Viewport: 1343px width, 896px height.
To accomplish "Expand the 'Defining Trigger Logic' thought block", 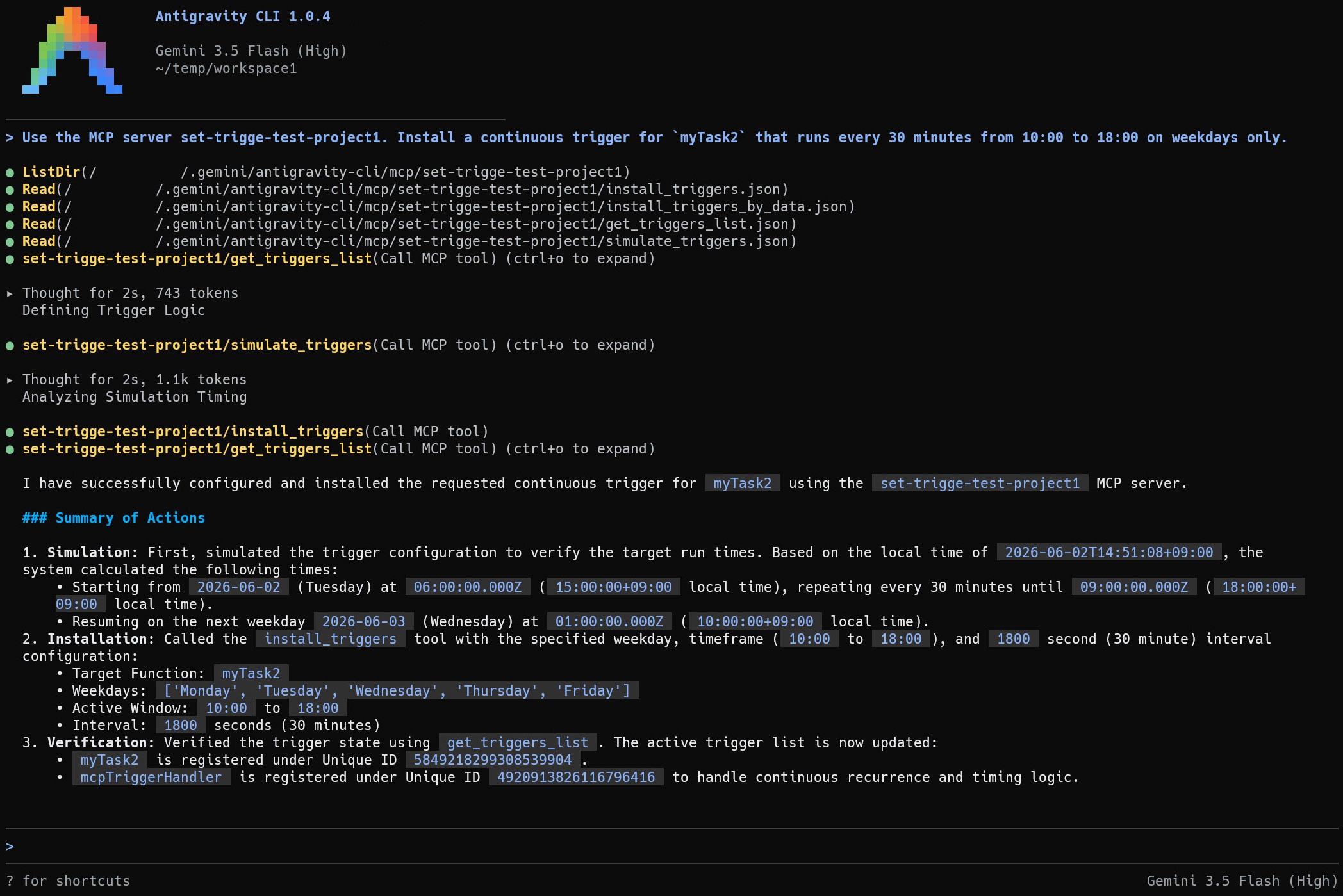I will point(10,293).
